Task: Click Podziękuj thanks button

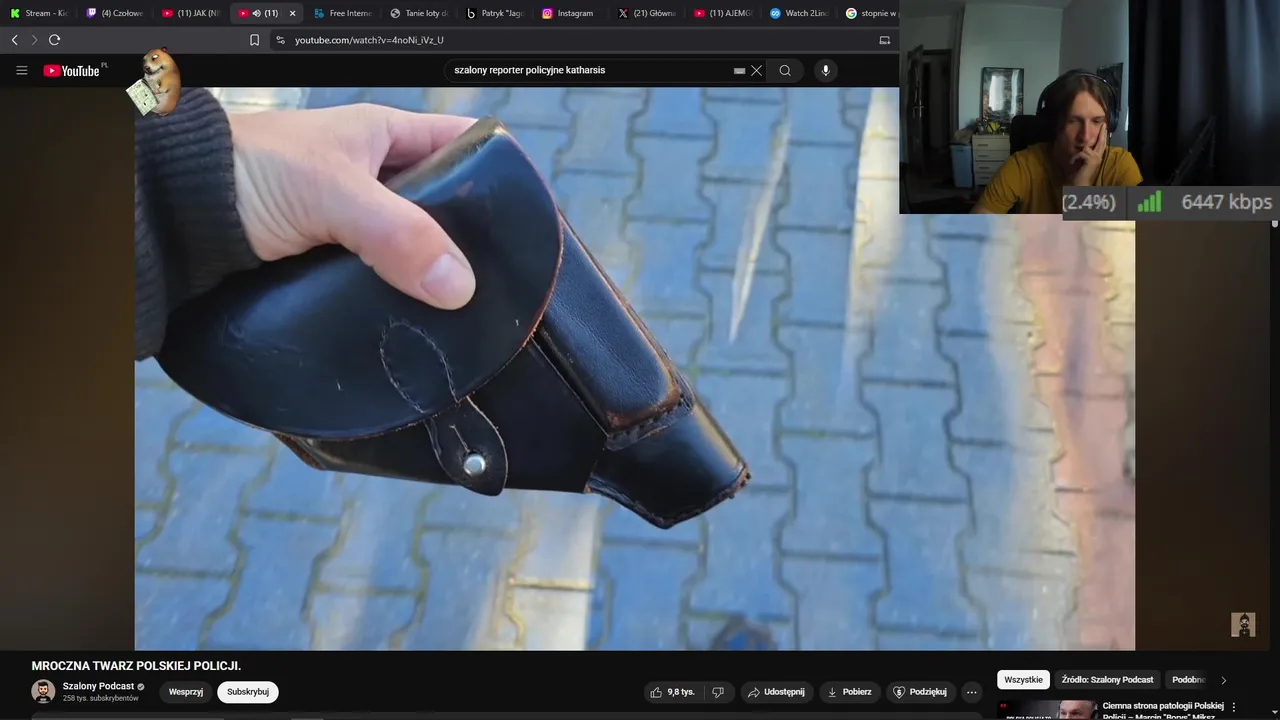Action: coord(920,692)
